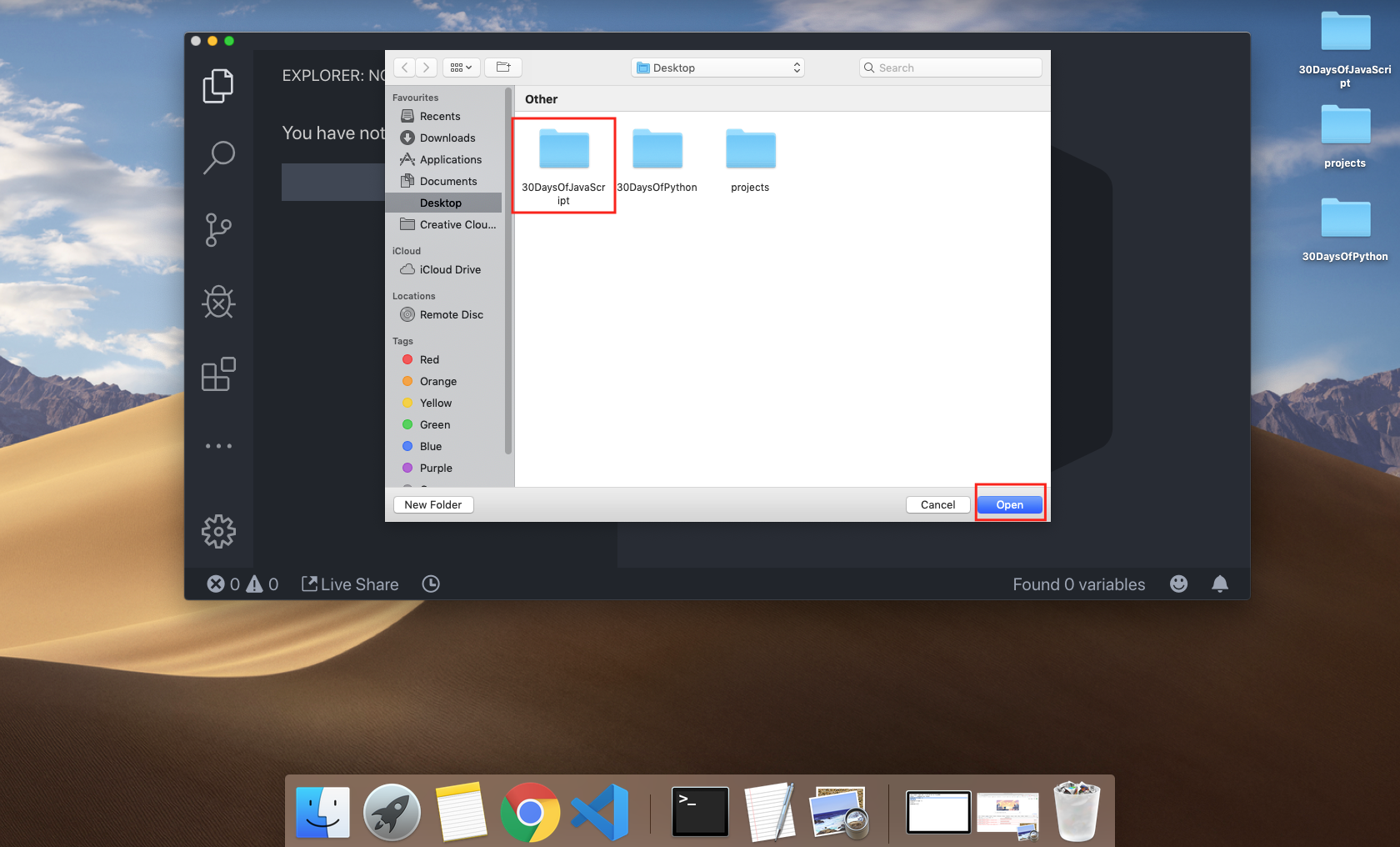Send feedback using the smiley icon
The image size is (1400, 847).
(1178, 584)
